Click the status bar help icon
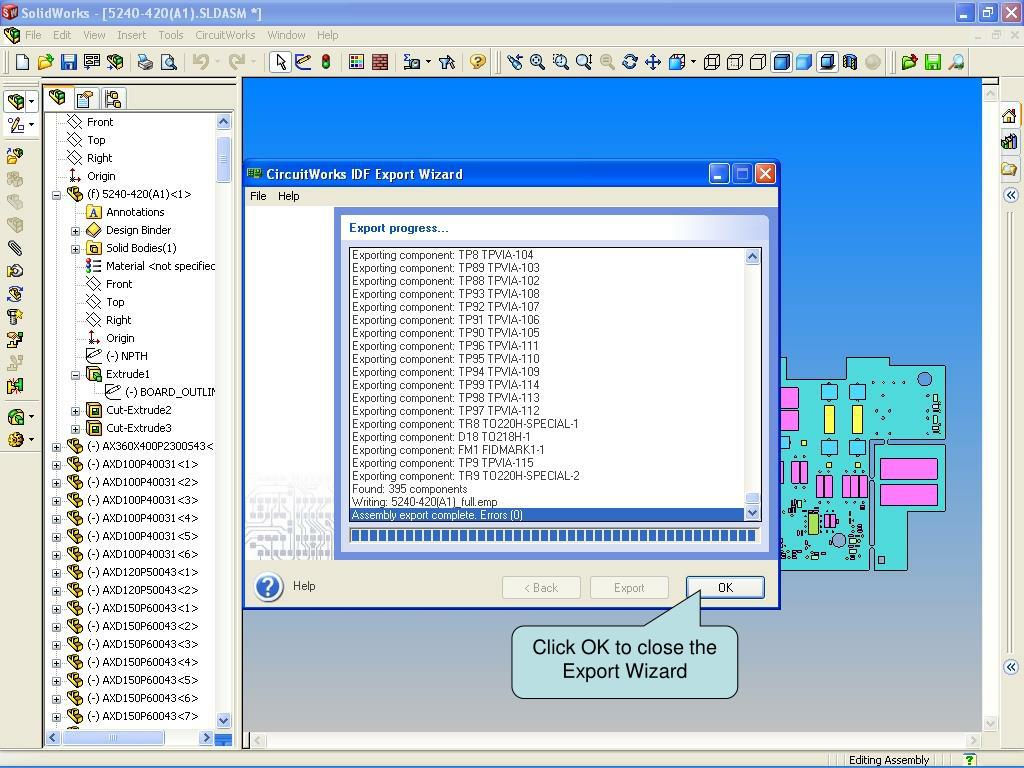The height and width of the screenshot is (768, 1024). 970,760
